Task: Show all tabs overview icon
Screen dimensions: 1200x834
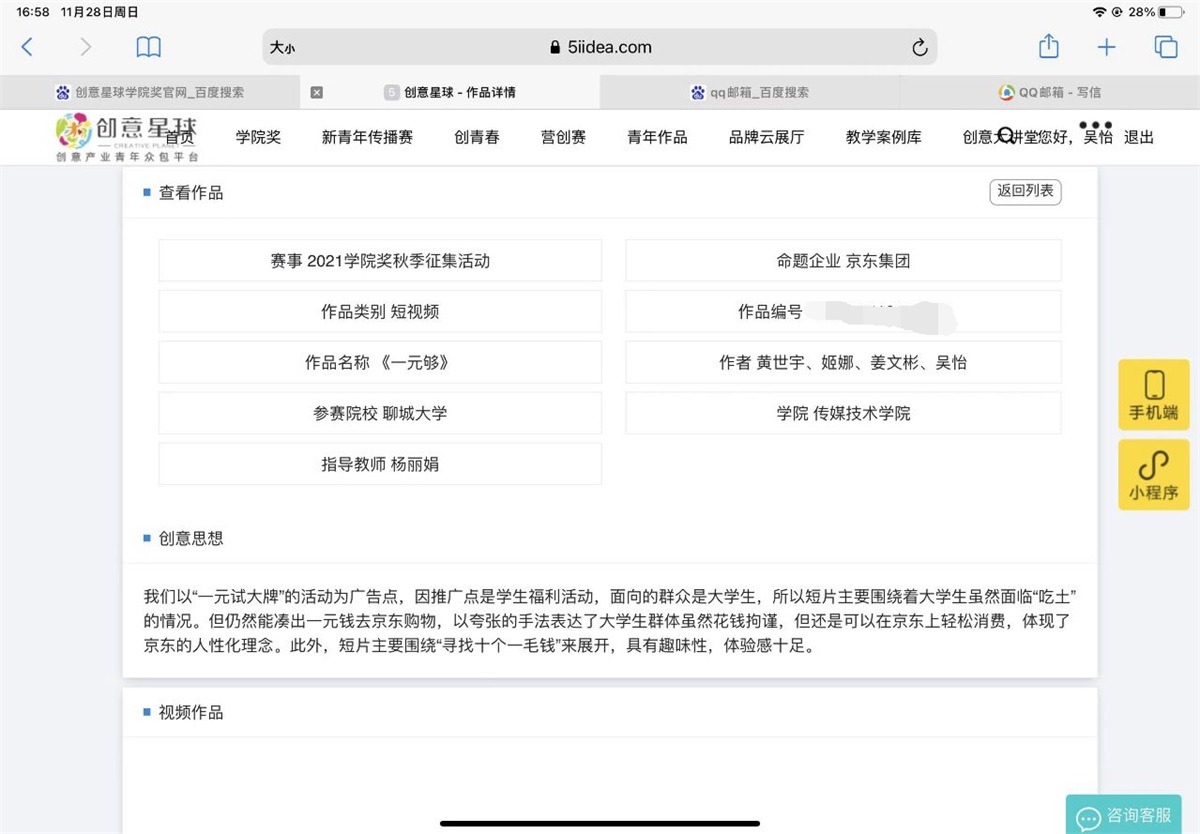Action: (x=1165, y=47)
